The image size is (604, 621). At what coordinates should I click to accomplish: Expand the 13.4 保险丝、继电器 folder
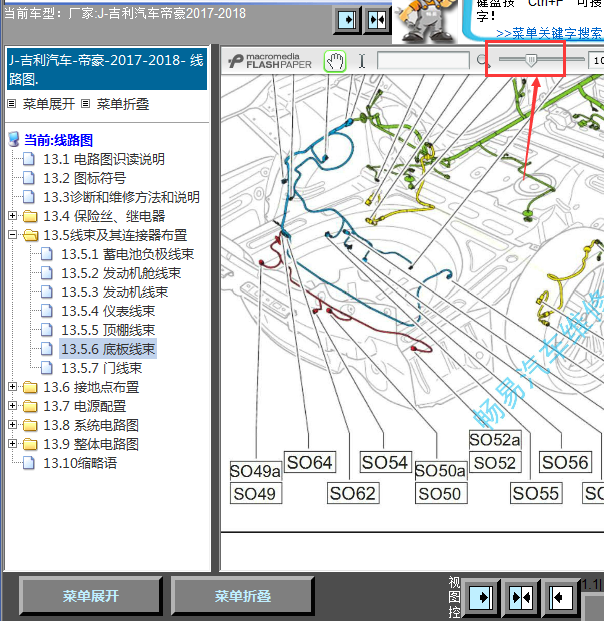(12, 216)
